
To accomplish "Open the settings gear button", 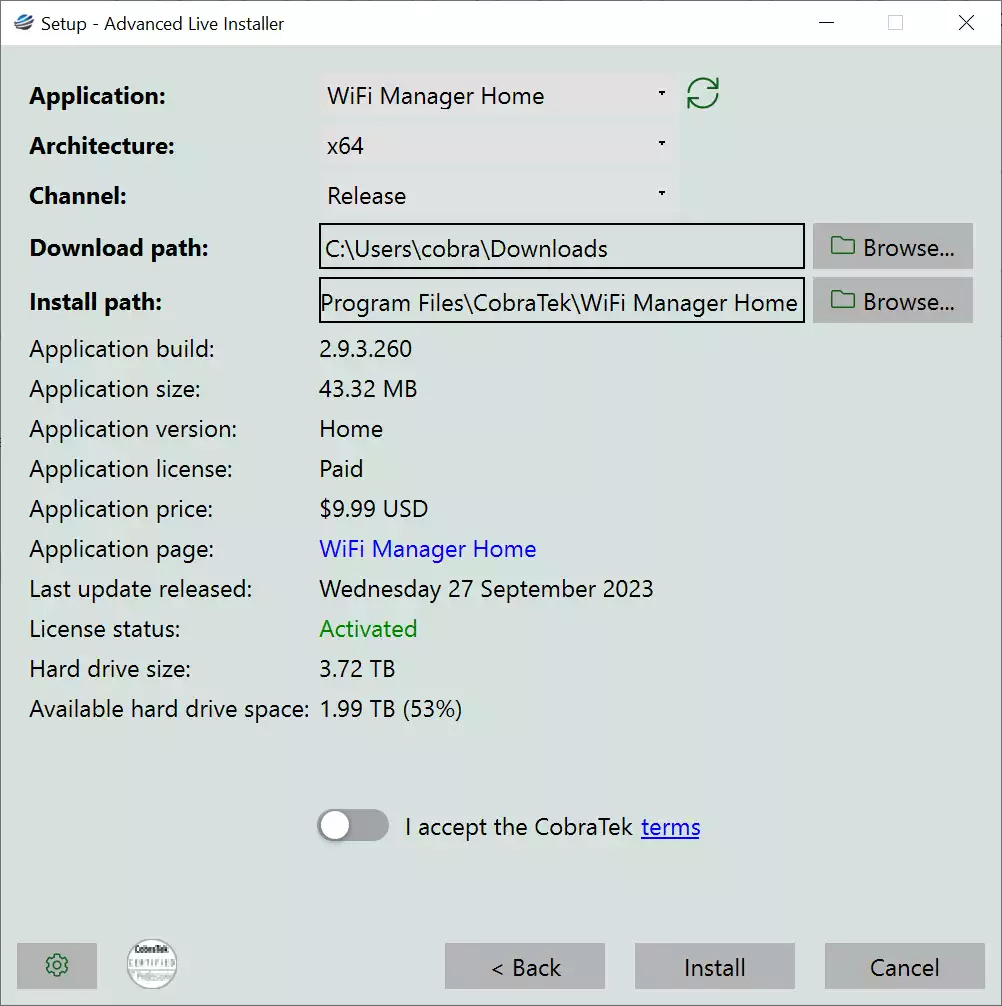I will (x=57, y=965).
